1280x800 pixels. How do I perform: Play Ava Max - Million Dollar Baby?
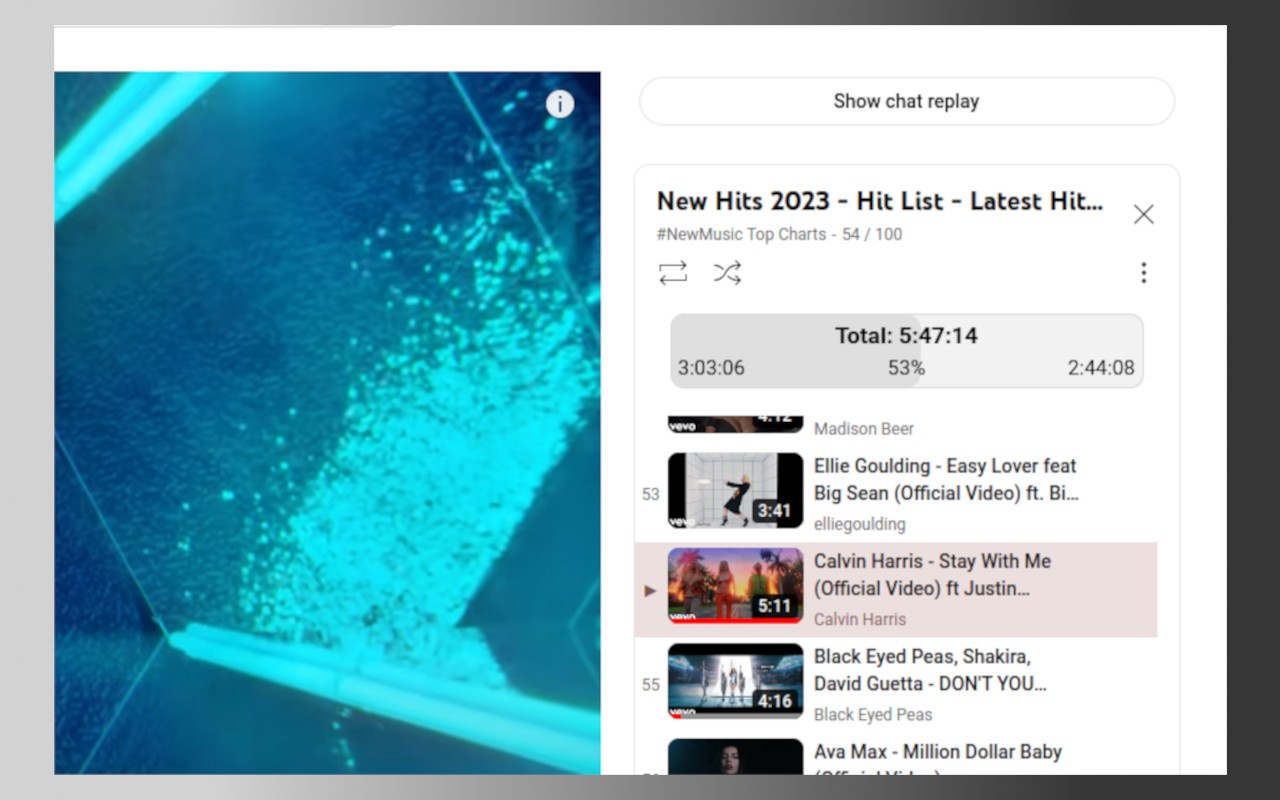[x=937, y=758]
